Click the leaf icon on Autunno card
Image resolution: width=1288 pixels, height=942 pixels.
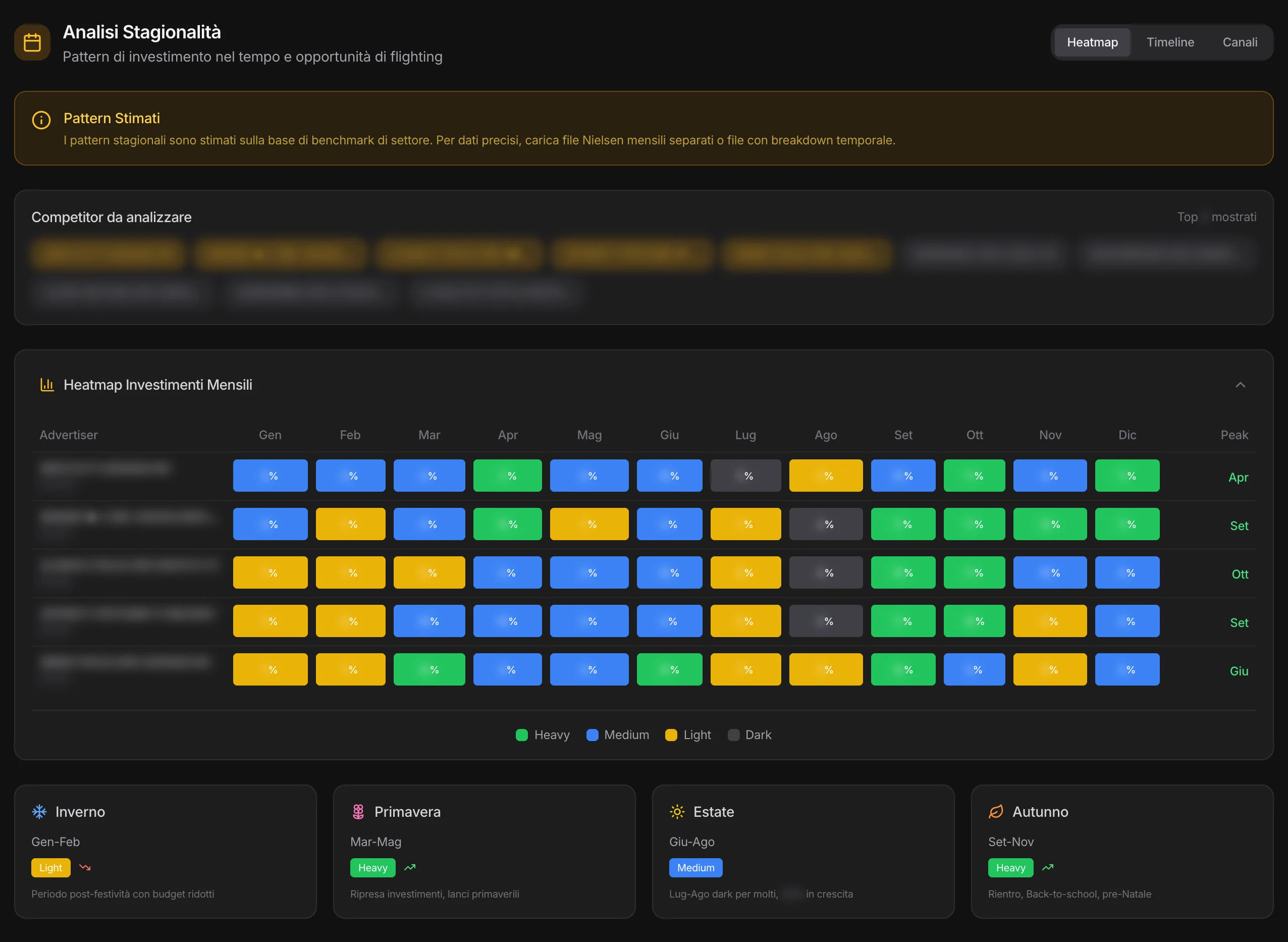click(996, 811)
